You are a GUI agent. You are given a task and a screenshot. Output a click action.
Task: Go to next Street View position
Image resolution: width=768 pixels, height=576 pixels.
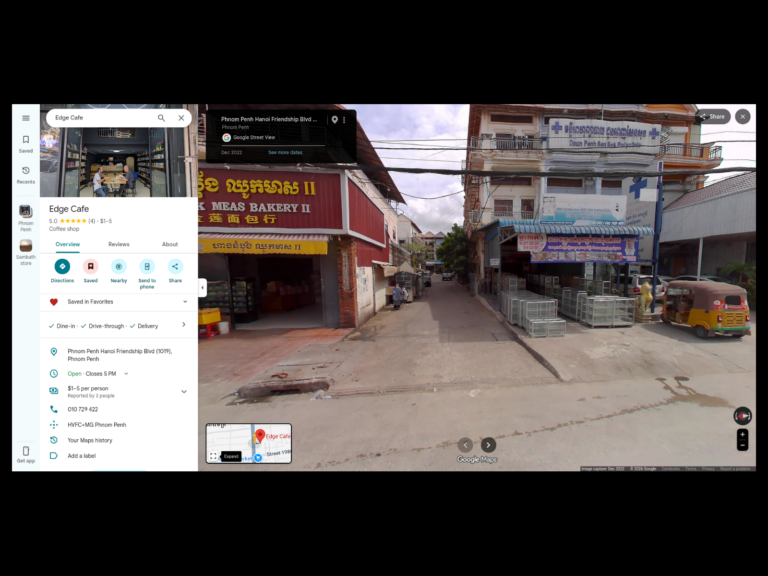(488, 445)
